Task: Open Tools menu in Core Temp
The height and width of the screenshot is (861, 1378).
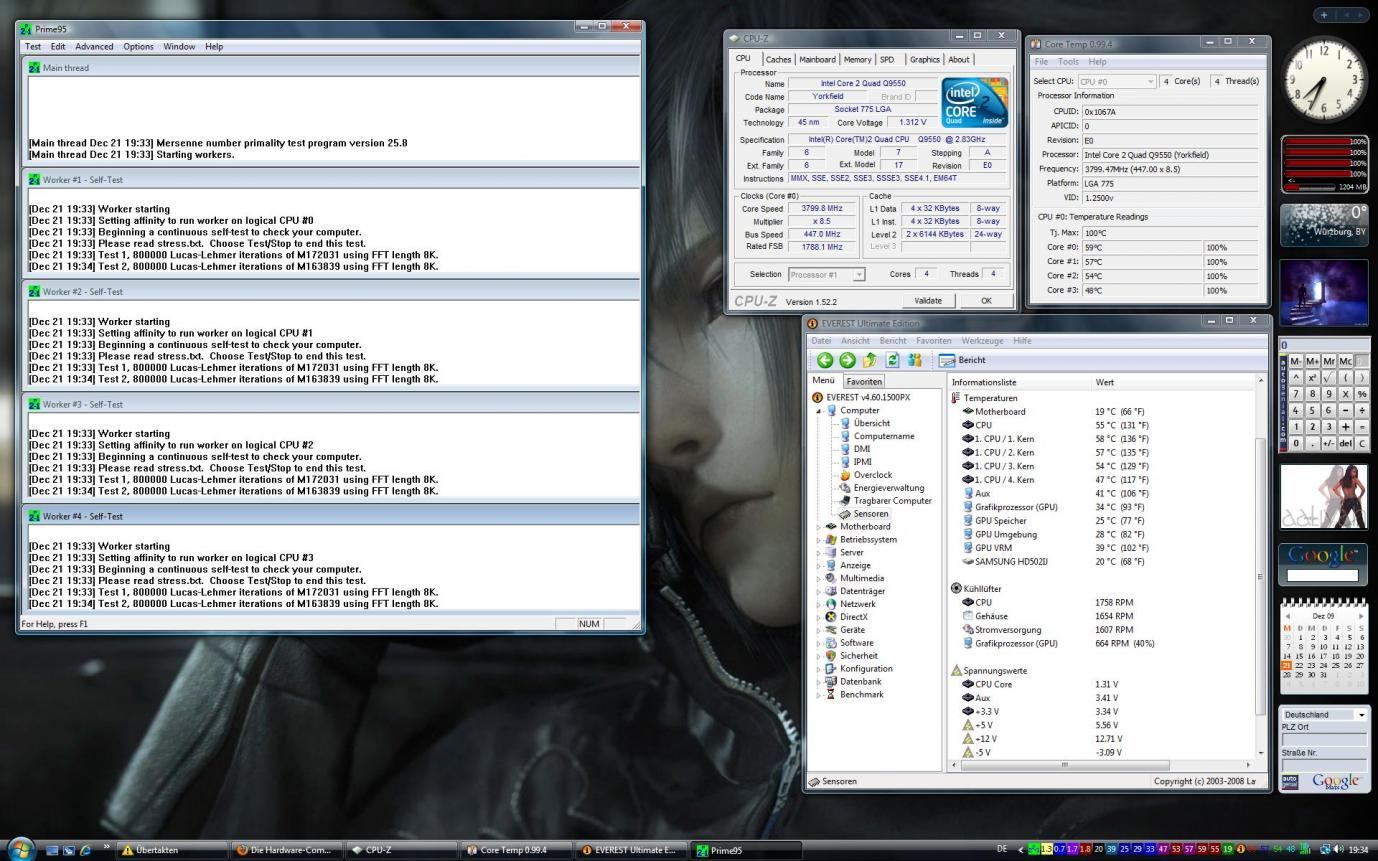Action: tap(1068, 61)
